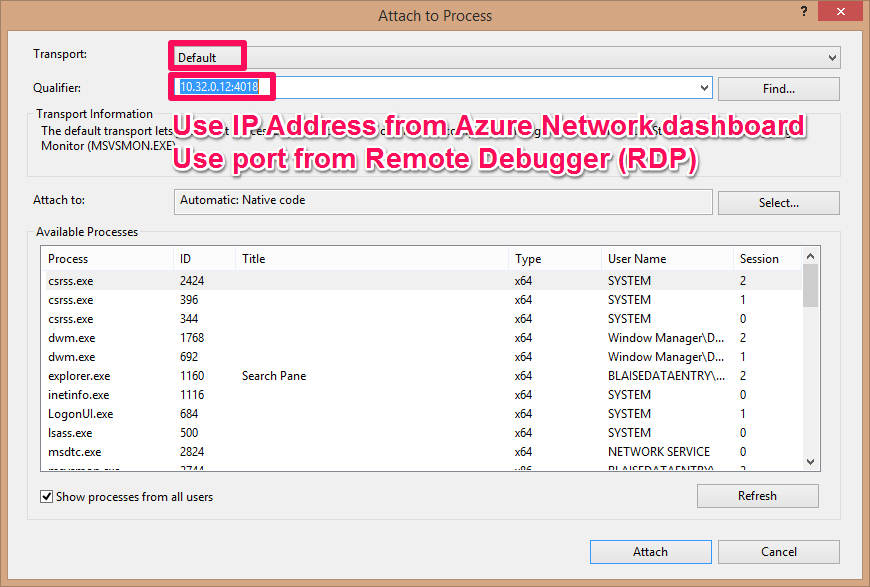This screenshot has width=870, height=587.
Task: Click the help question mark icon
Action: pyautogui.click(x=803, y=11)
